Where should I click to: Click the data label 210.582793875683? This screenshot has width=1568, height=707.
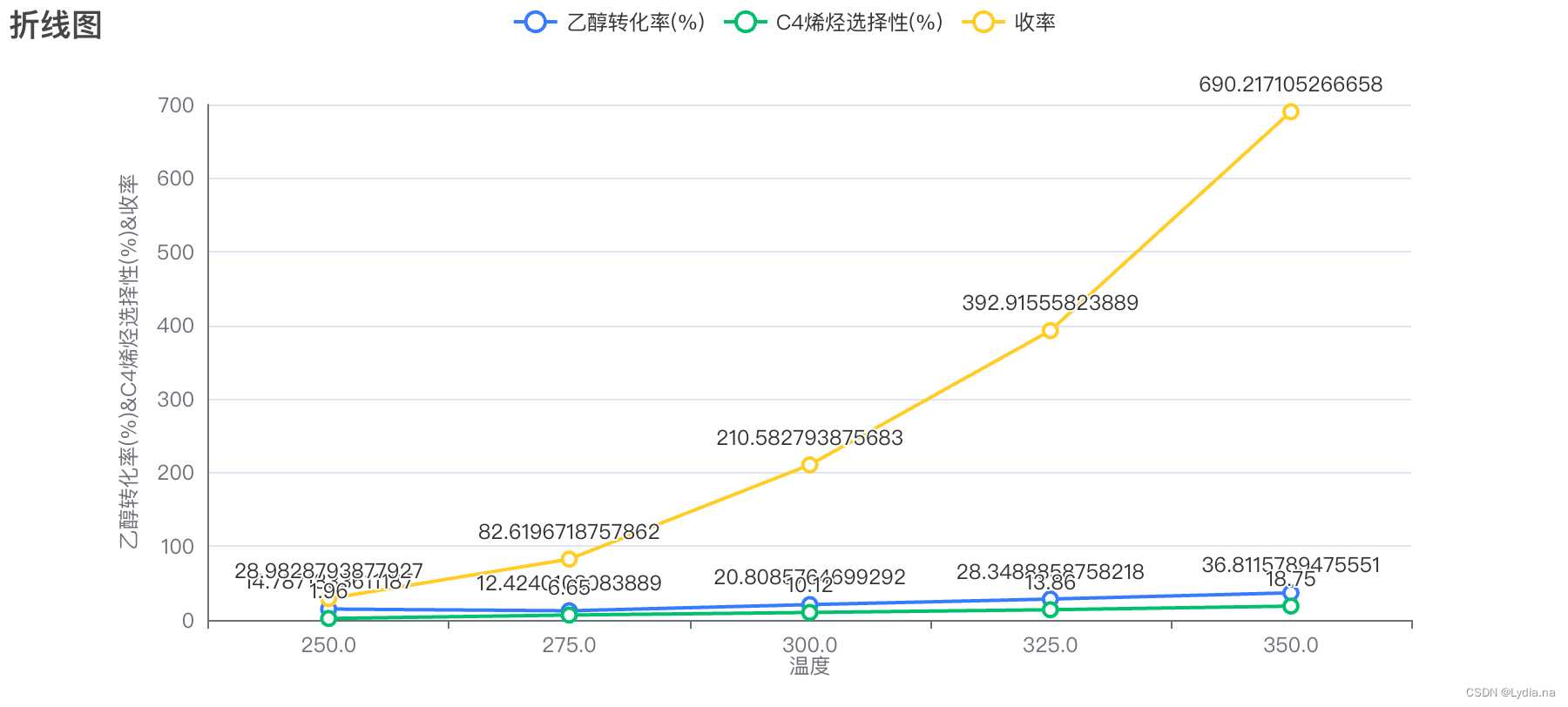pyautogui.click(x=810, y=438)
